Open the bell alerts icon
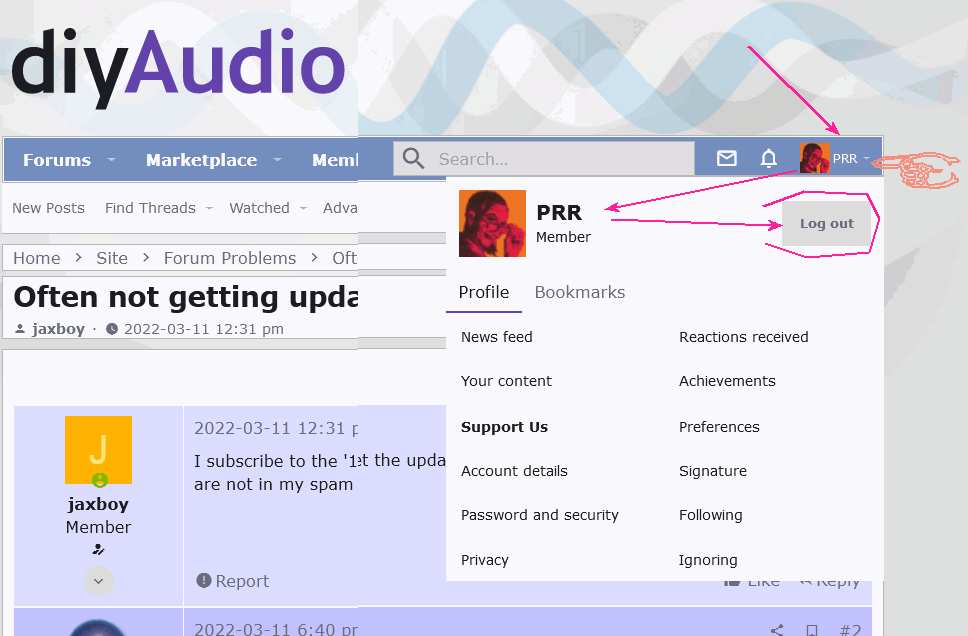 pyautogui.click(x=769, y=159)
